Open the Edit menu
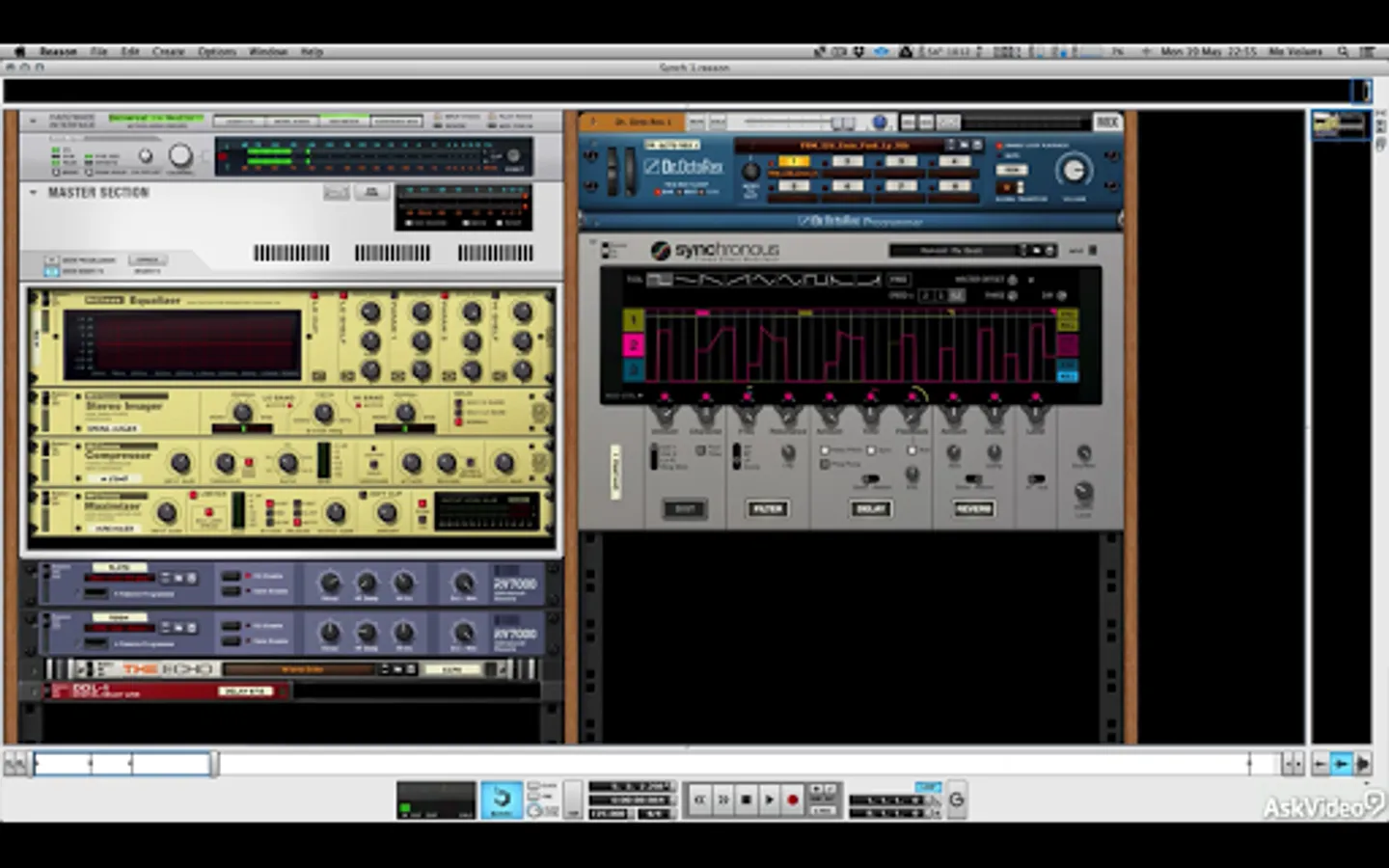This screenshot has width=1389, height=868. click(x=130, y=51)
